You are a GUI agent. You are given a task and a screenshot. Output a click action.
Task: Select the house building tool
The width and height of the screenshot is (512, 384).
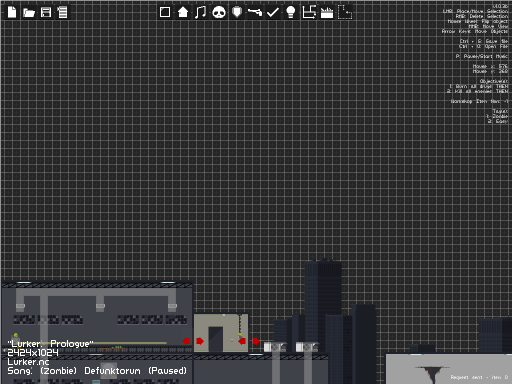click(x=183, y=12)
